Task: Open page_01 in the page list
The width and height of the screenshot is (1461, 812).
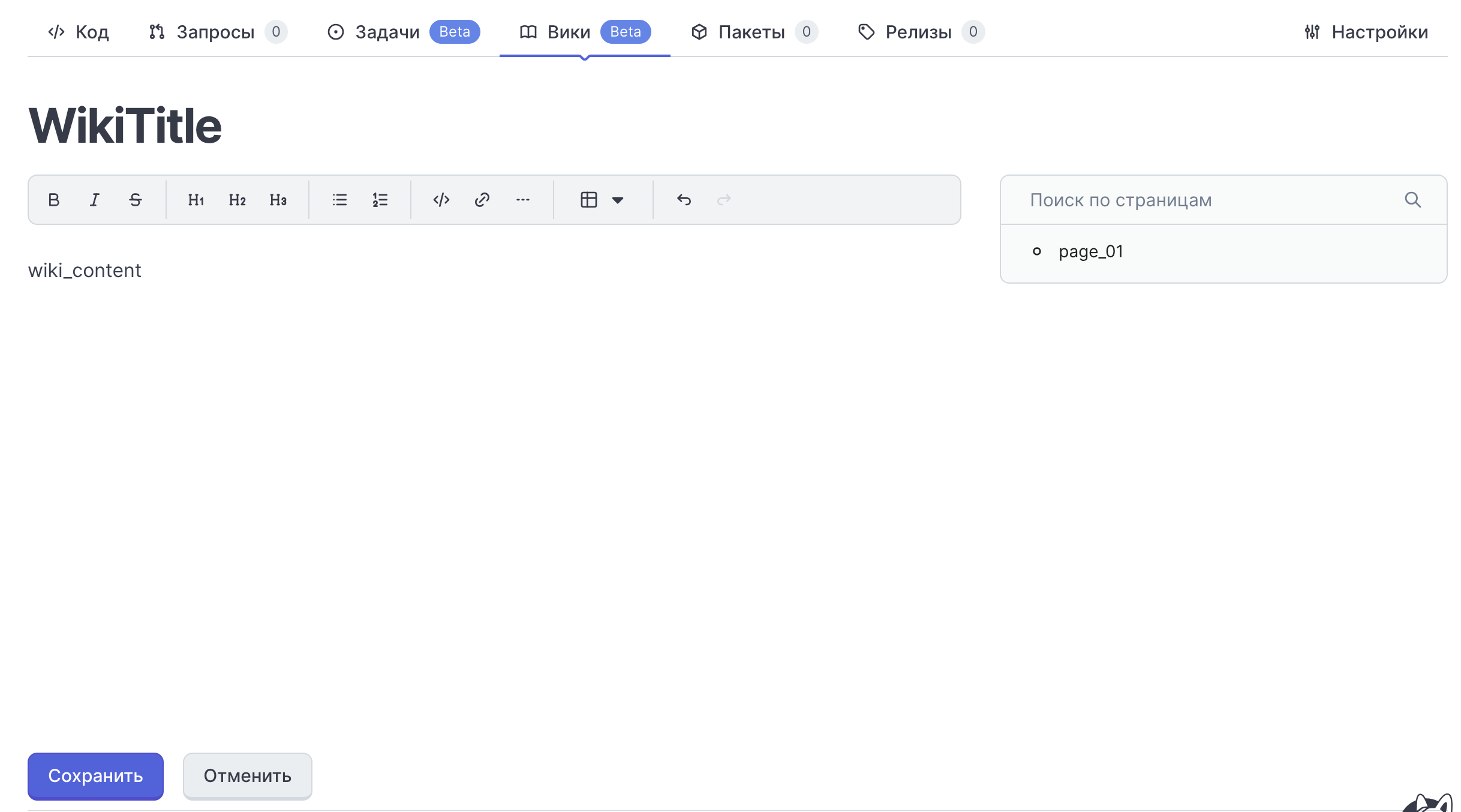Action: click(1091, 251)
